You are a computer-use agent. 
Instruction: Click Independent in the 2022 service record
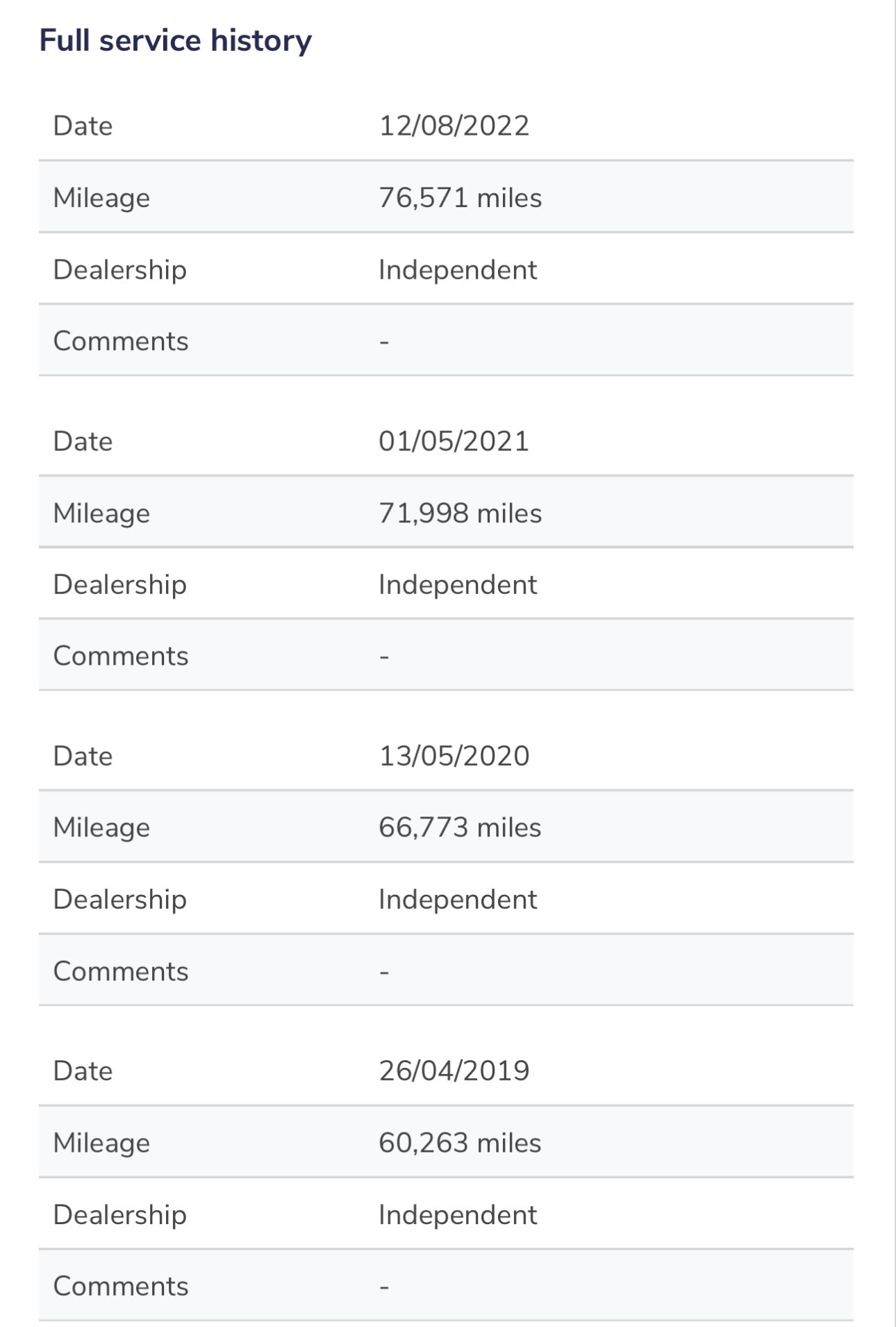pos(458,270)
